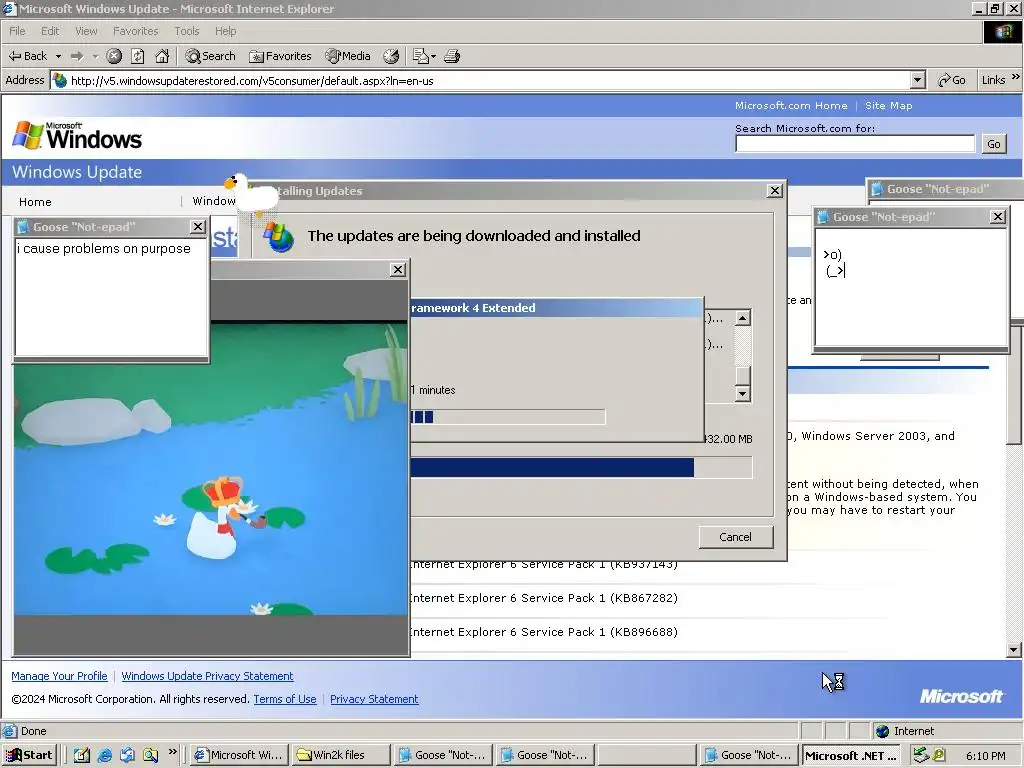The image size is (1024, 768).
Task: Click the goose walking on the dialog
Action: pyautogui.click(x=251, y=193)
